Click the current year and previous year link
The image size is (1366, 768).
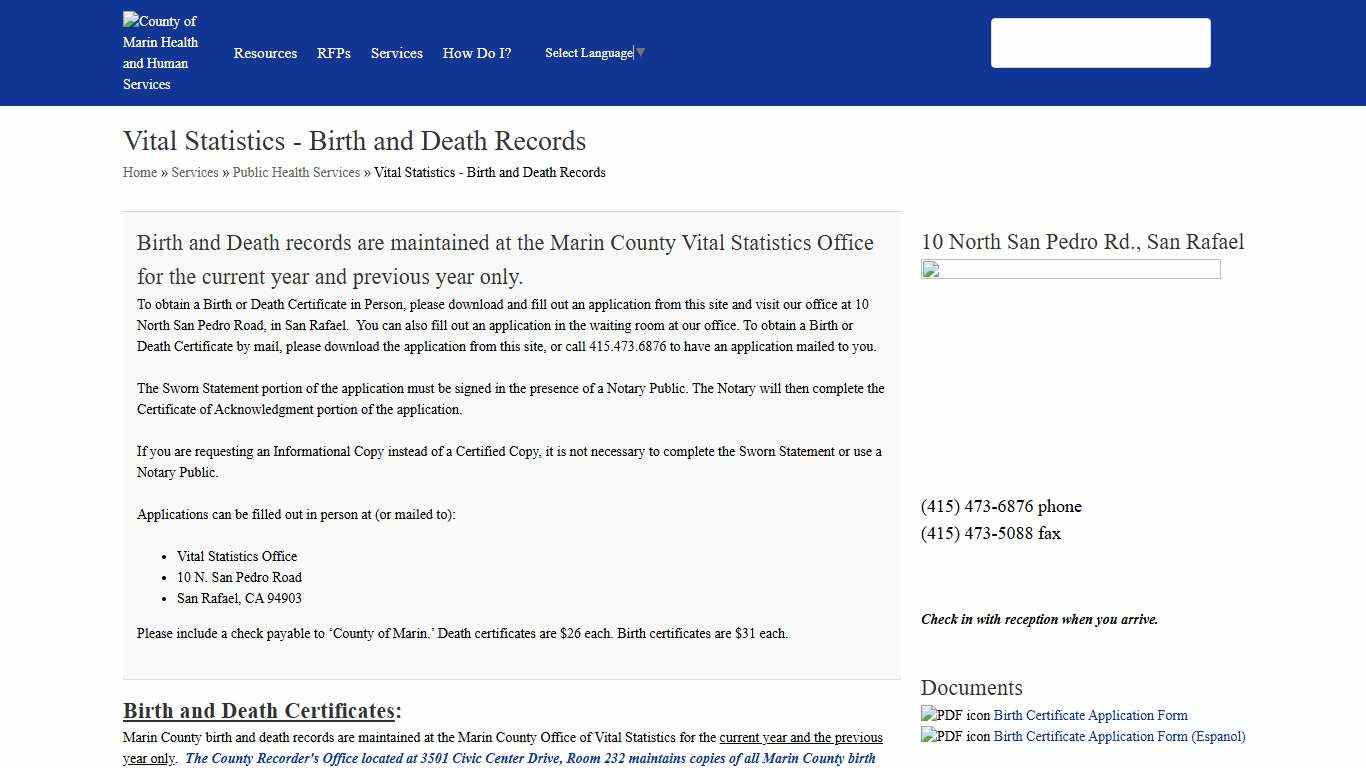800,737
